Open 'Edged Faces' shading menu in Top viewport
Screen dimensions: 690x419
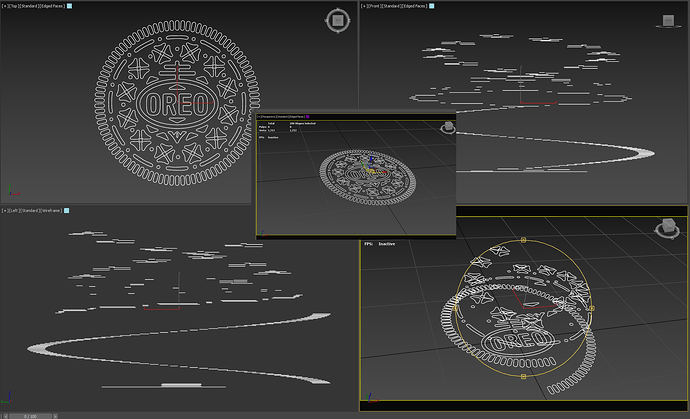pyautogui.click(x=53, y=6)
